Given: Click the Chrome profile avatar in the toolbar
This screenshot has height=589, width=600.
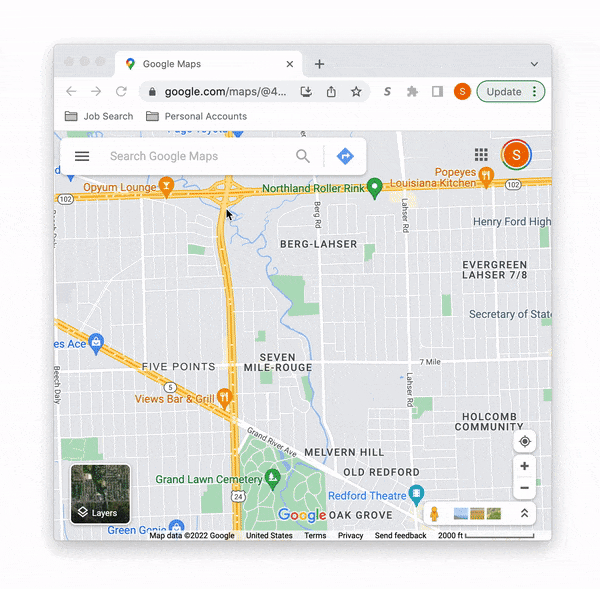Looking at the screenshot, I should point(462,92).
